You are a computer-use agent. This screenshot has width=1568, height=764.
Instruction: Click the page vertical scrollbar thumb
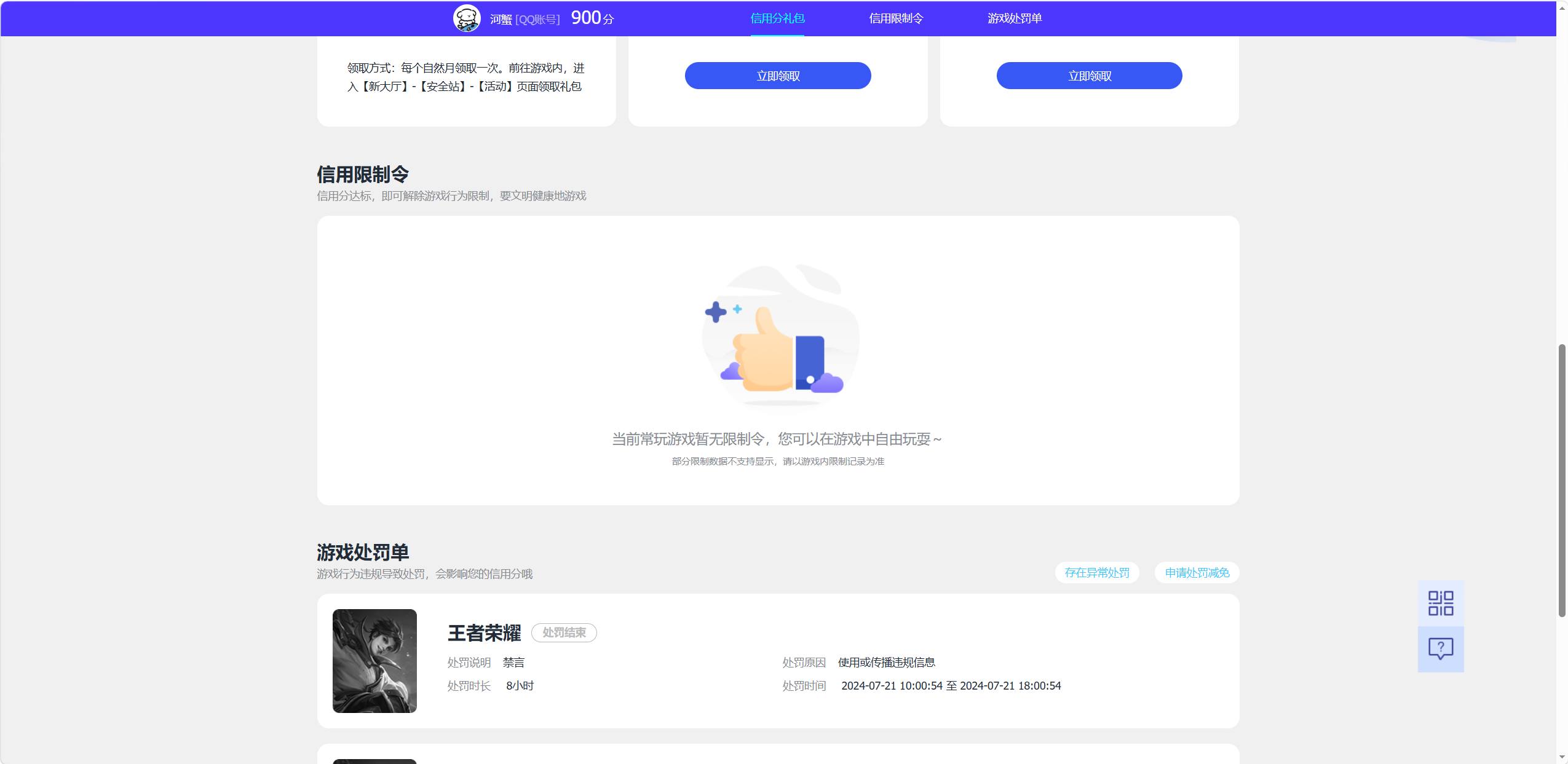click(1562, 481)
